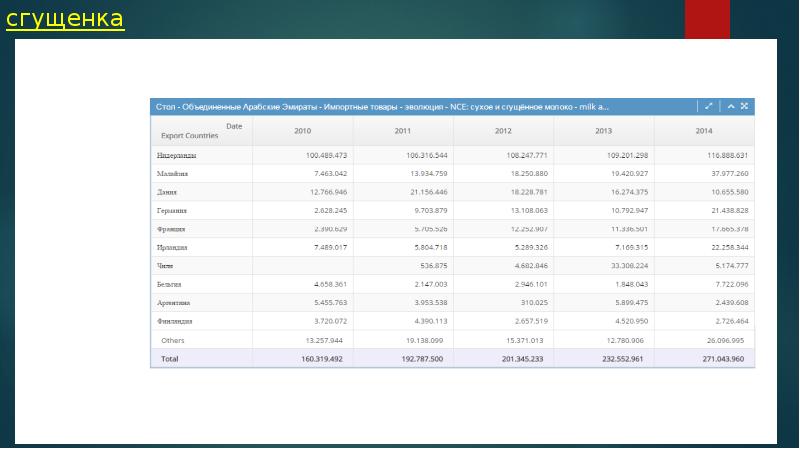800x449 pixels.
Task: Click the 2010 Total value 160.319.492
Action: 322,359
